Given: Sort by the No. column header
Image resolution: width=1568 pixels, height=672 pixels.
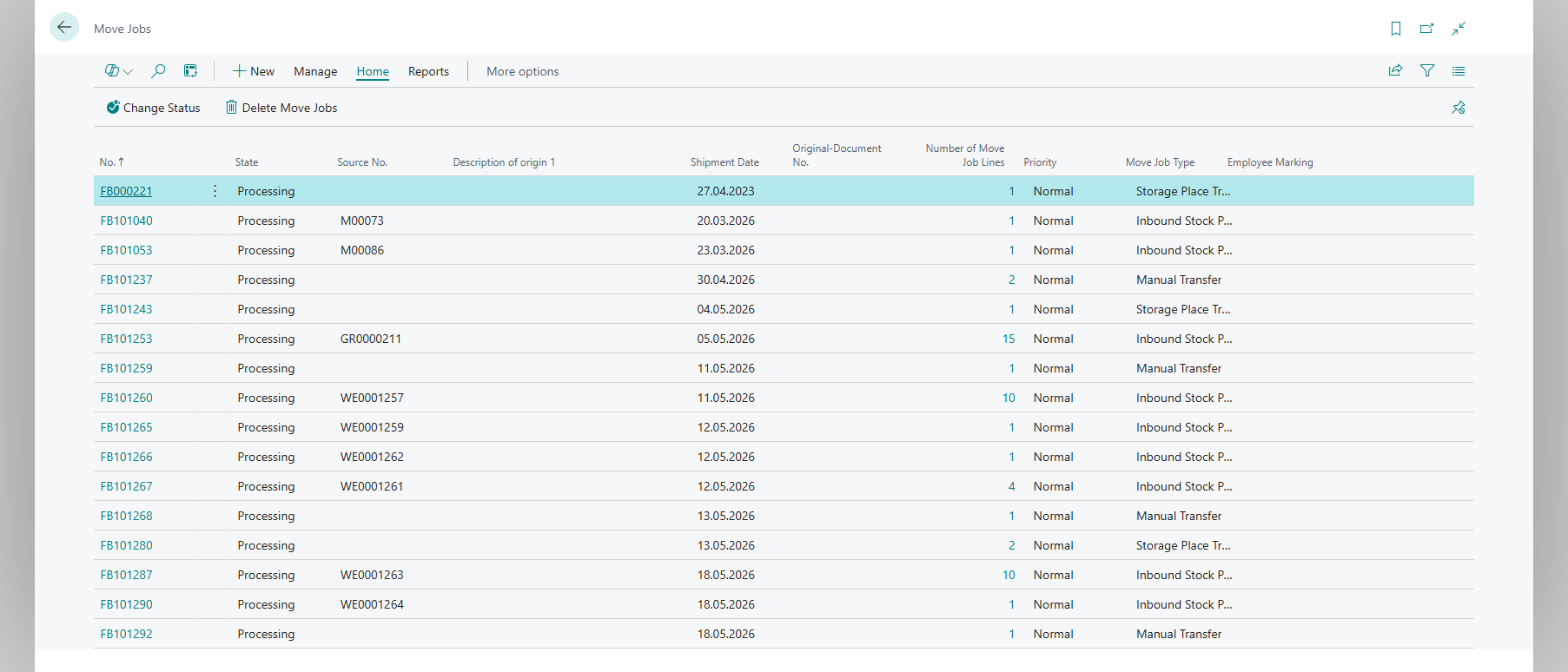Looking at the screenshot, I should 112,162.
